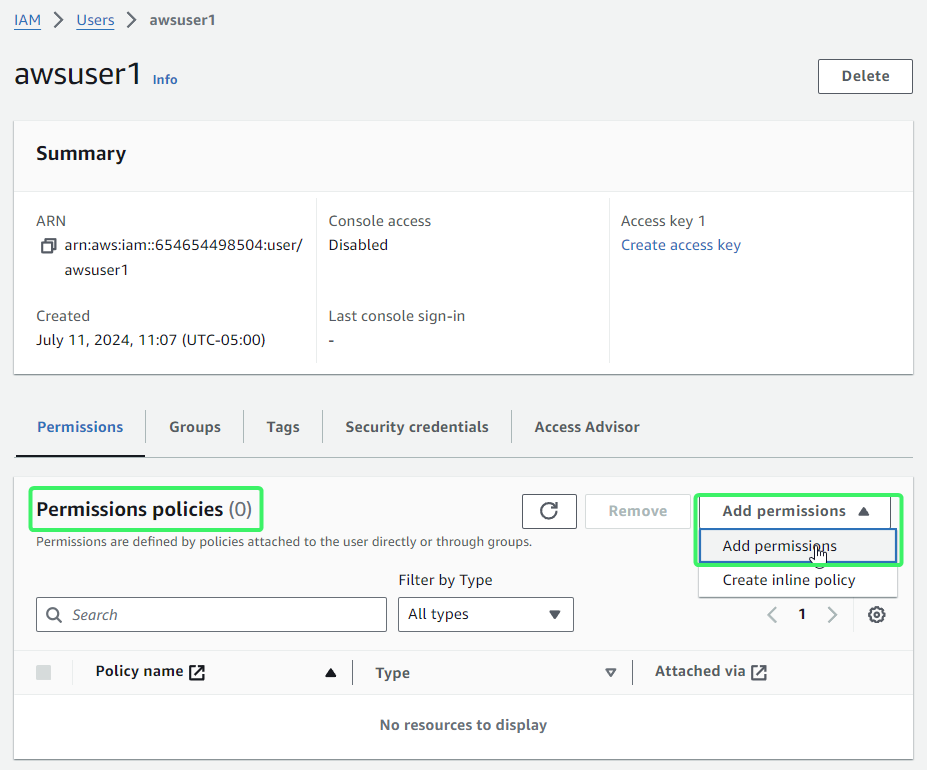Screen dimensions: 927x770
Task: Click the Remove button
Action: click(x=637, y=511)
